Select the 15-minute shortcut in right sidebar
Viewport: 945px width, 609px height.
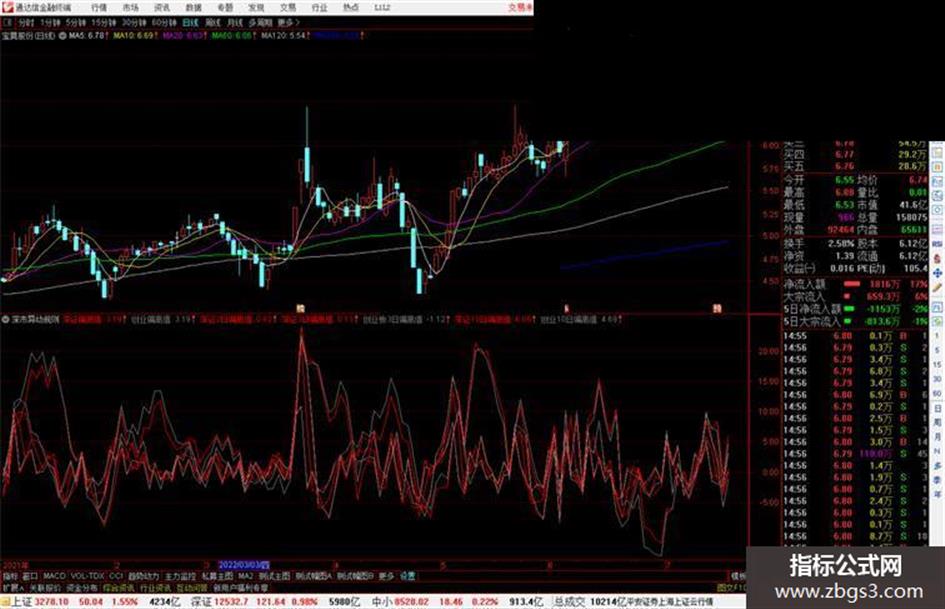938,365
